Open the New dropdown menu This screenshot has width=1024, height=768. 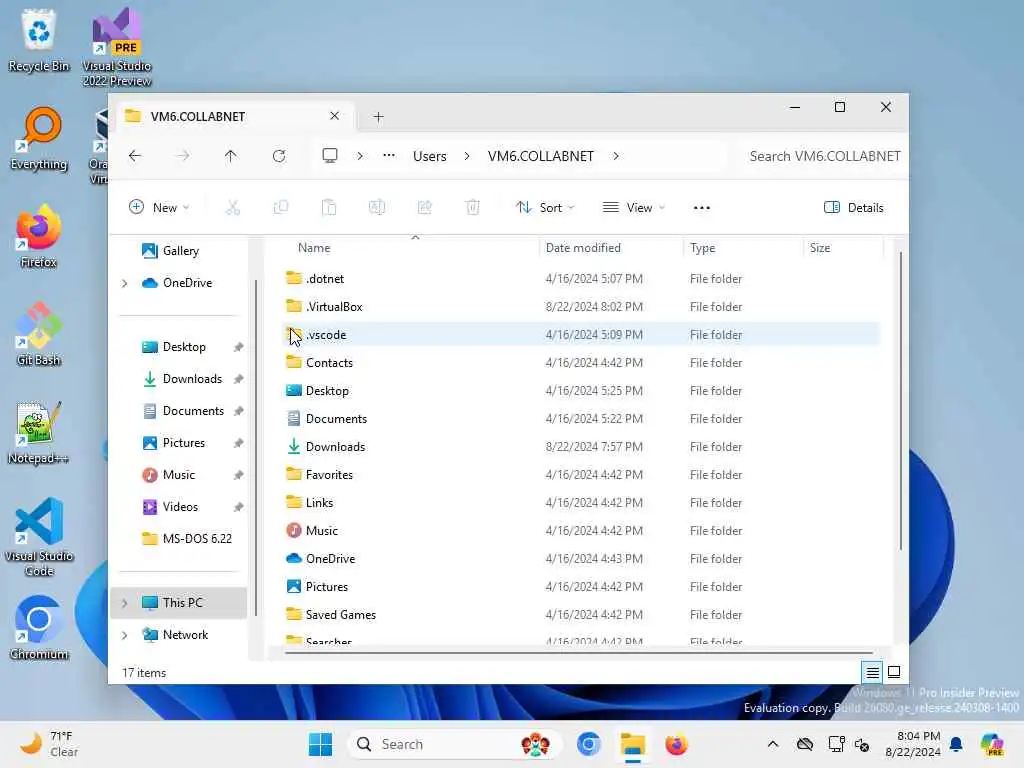pyautogui.click(x=159, y=208)
